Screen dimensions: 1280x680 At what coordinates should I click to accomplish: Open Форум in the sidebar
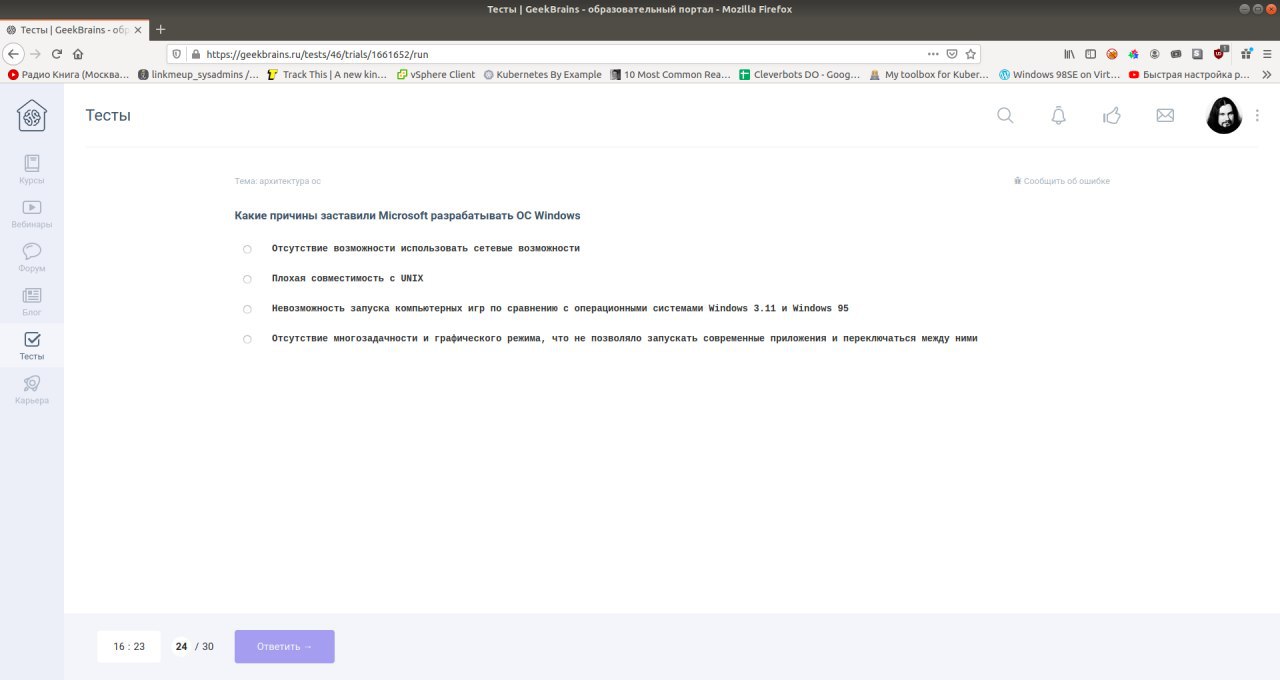pyautogui.click(x=32, y=257)
